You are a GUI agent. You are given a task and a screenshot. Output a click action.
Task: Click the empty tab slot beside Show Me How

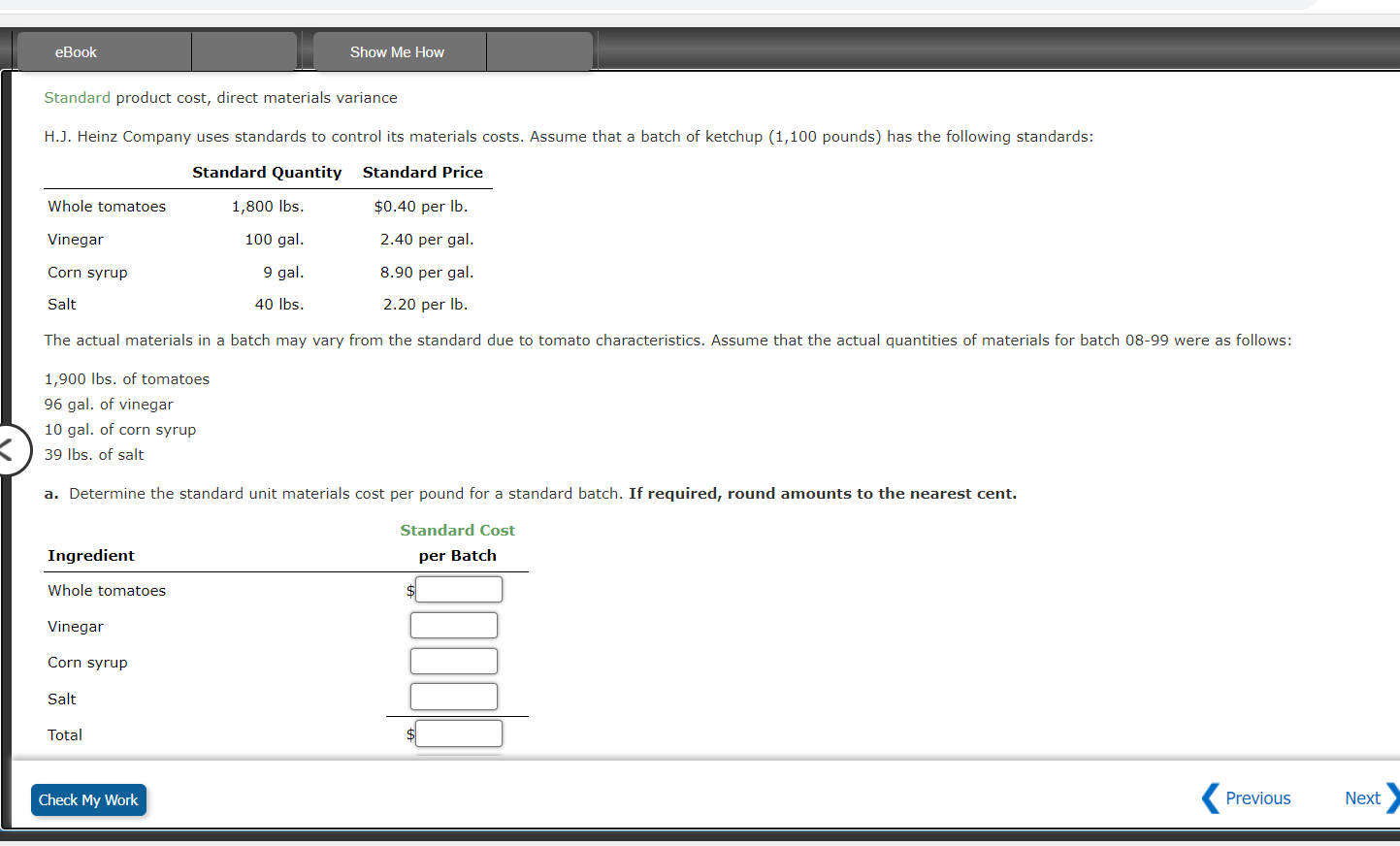pos(539,51)
